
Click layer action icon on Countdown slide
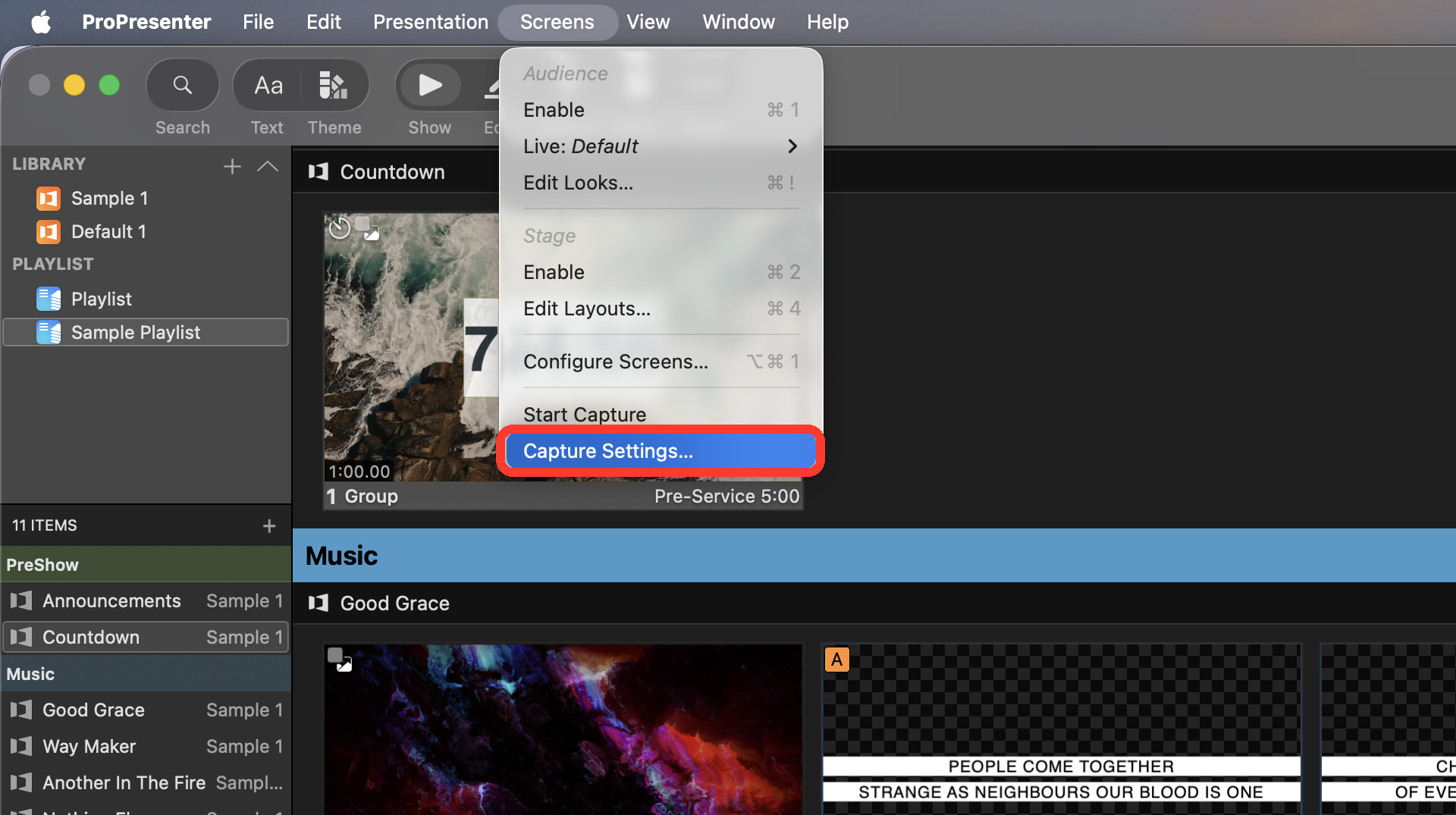pos(367,227)
